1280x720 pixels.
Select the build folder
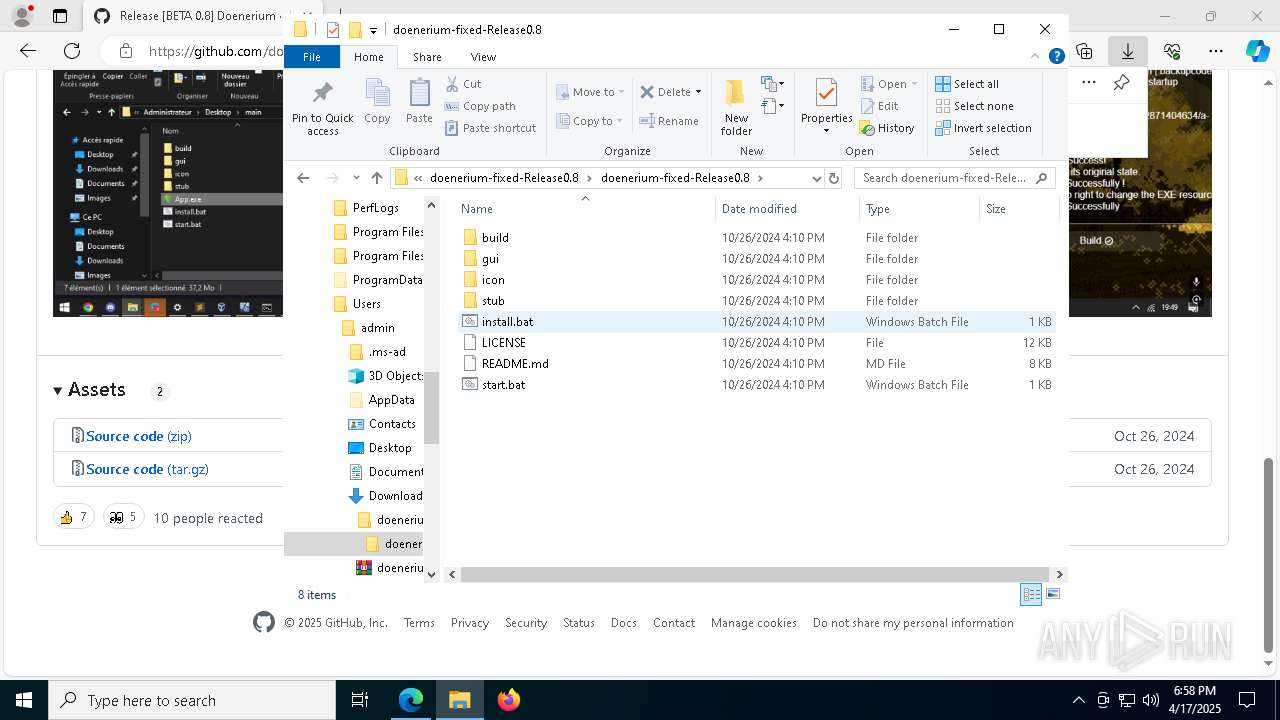[756, 238]
